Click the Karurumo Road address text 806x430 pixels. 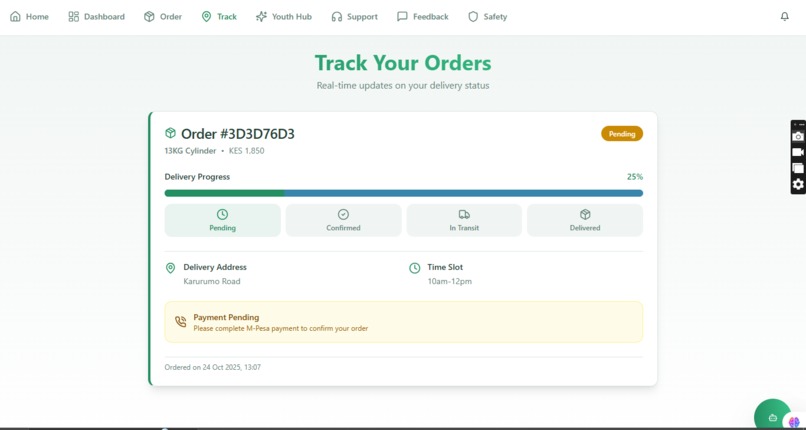point(212,282)
